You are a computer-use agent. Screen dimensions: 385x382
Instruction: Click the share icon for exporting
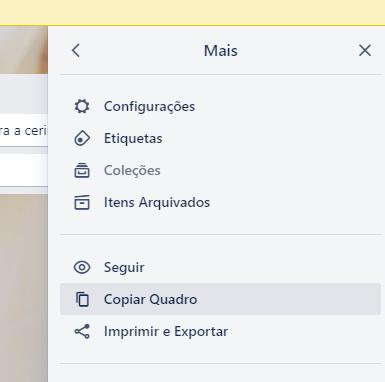tap(82, 331)
